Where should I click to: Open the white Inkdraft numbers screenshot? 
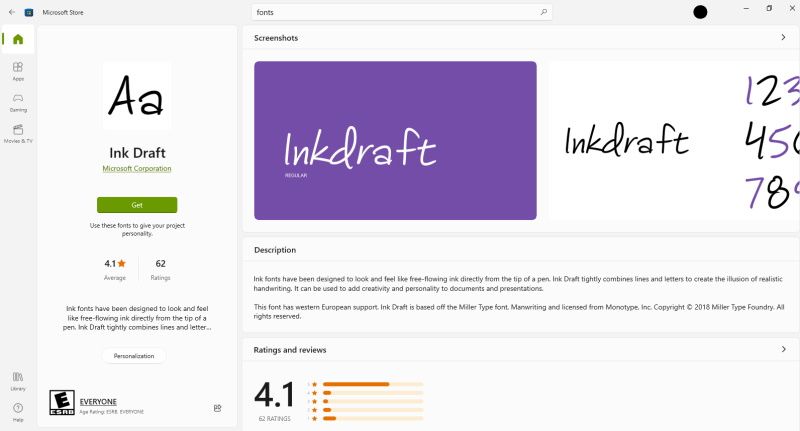pos(674,141)
